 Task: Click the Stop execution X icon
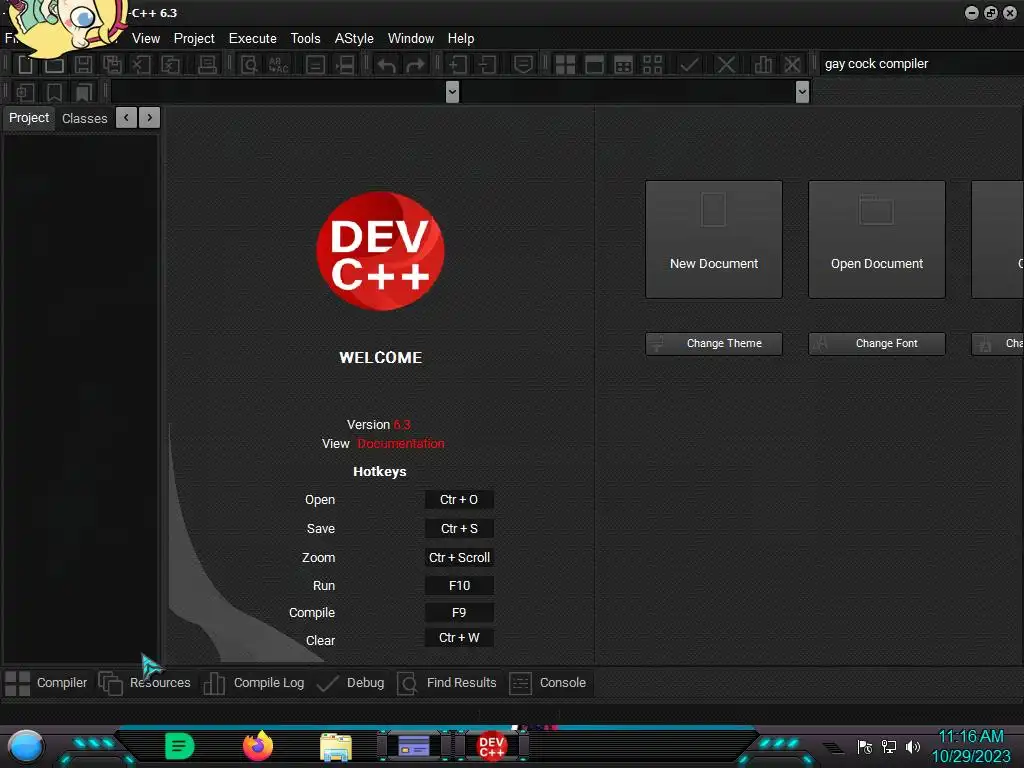tap(726, 65)
